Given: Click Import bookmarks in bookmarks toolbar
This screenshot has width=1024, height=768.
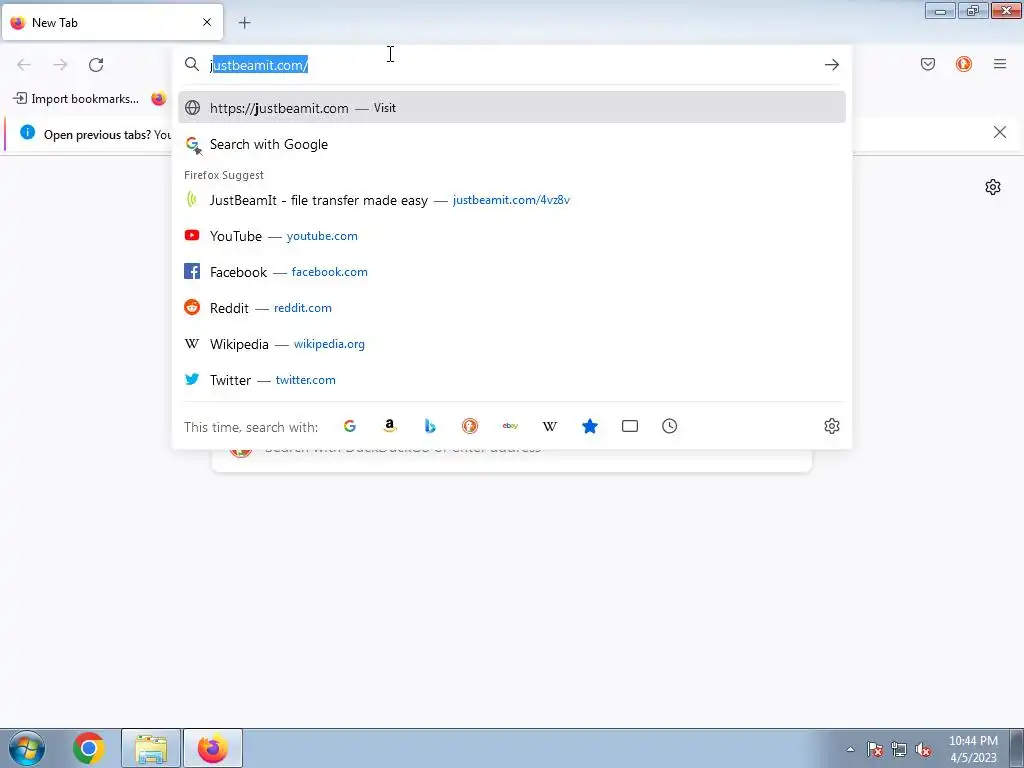Looking at the screenshot, I should 76,99.
